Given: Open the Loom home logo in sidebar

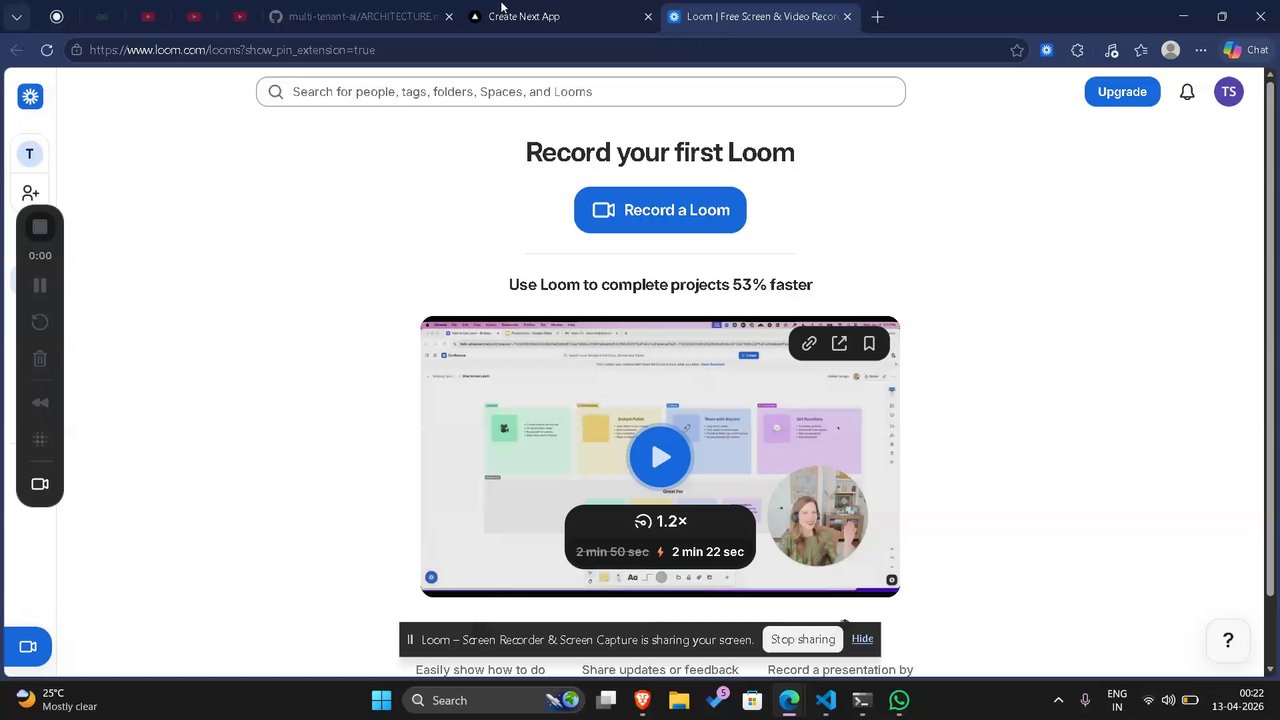Looking at the screenshot, I should tap(30, 96).
